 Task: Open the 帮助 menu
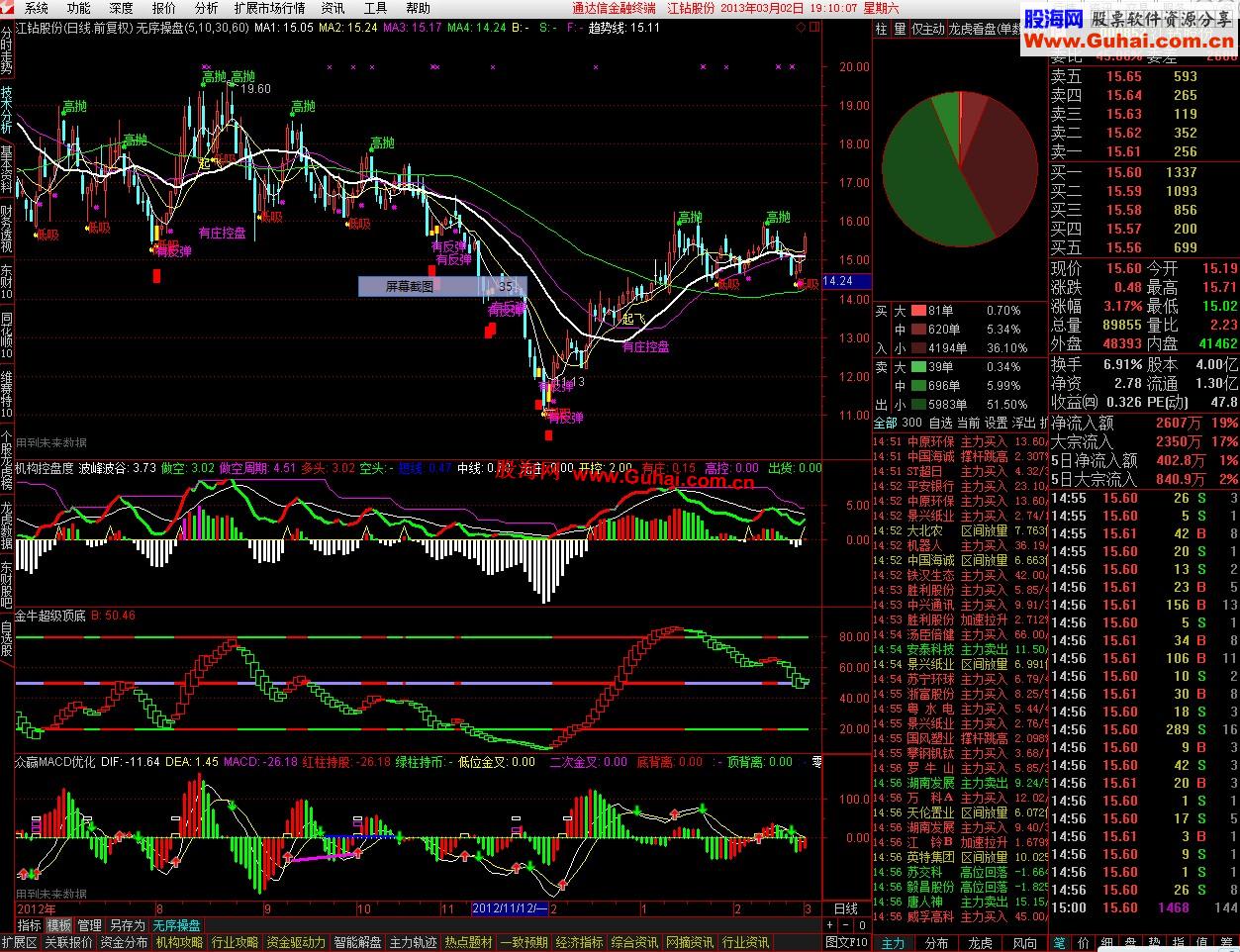[418, 8]
